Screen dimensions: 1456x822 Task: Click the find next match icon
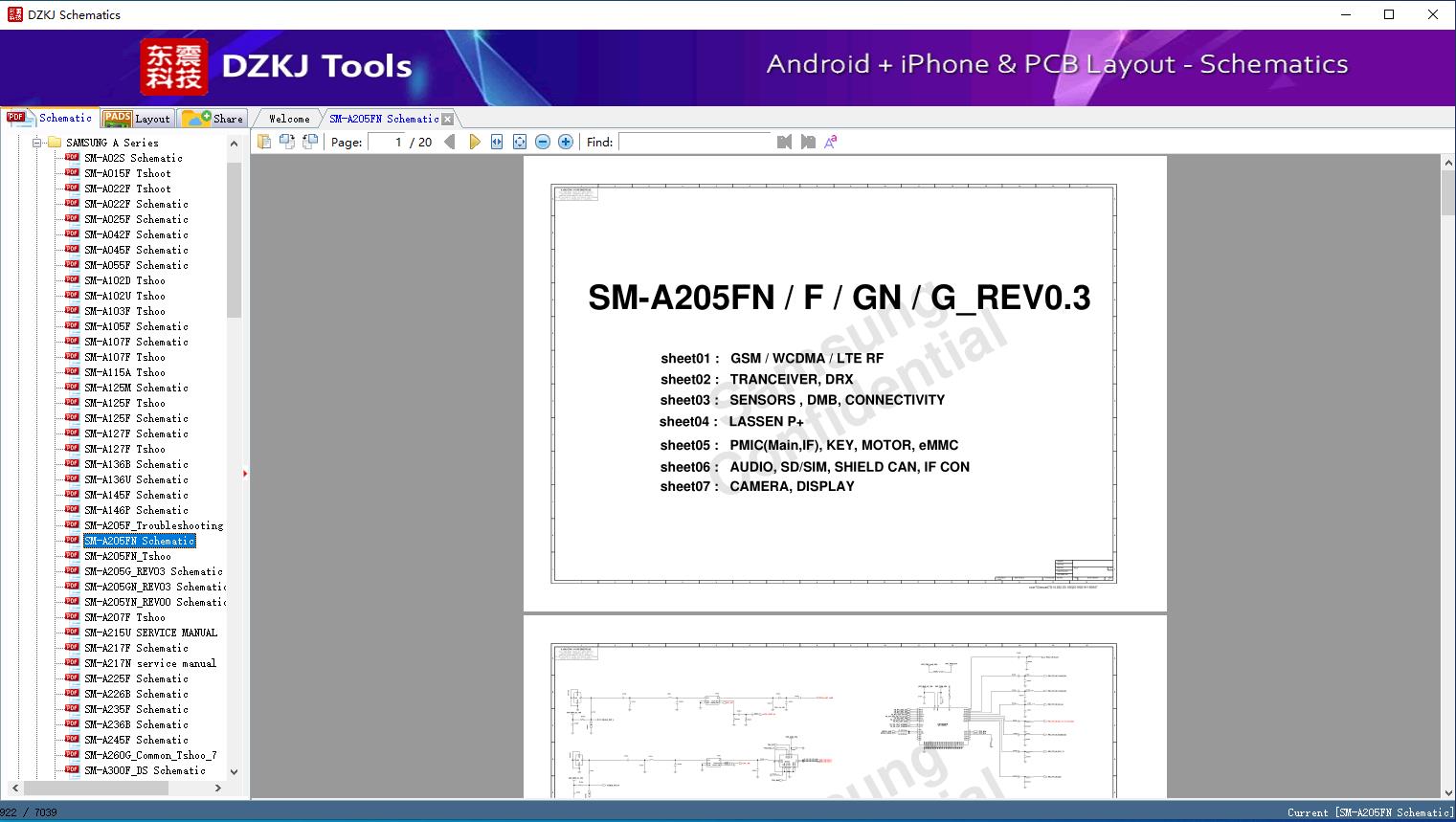[808, 142]
